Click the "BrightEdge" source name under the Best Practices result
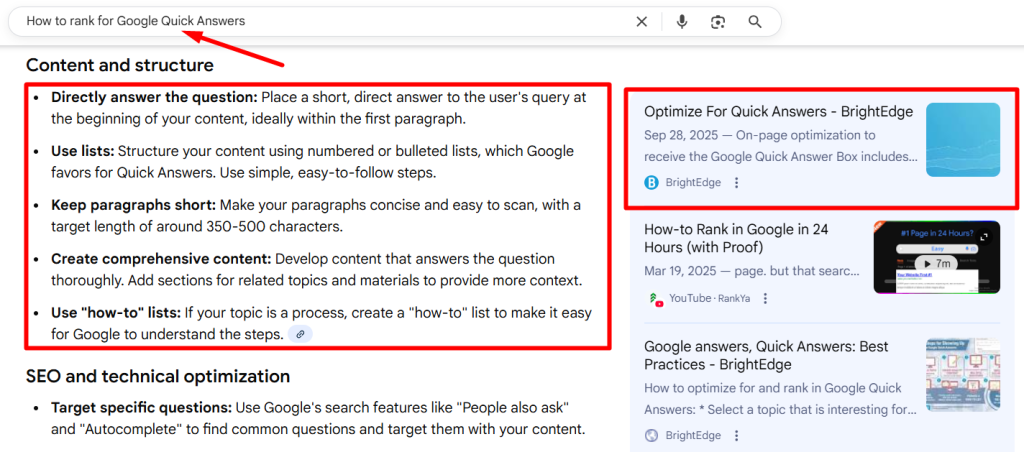Screen dimensions: 1024x452 (x=694, y=435)
